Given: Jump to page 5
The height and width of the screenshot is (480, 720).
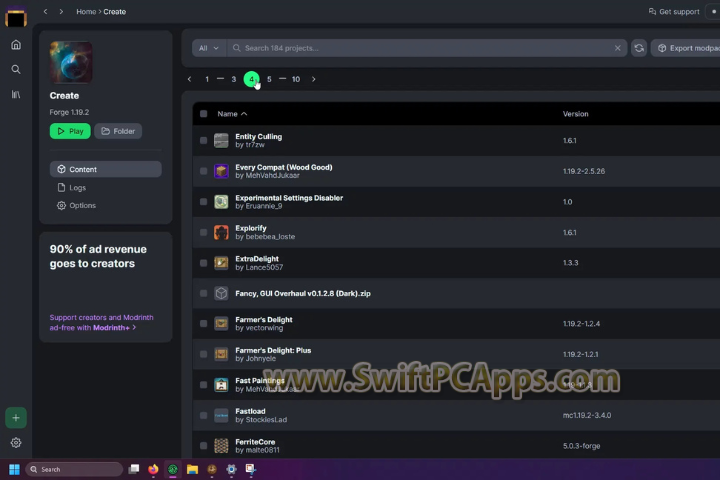Looking at the screenshot, I should click(x=269, y=79).
